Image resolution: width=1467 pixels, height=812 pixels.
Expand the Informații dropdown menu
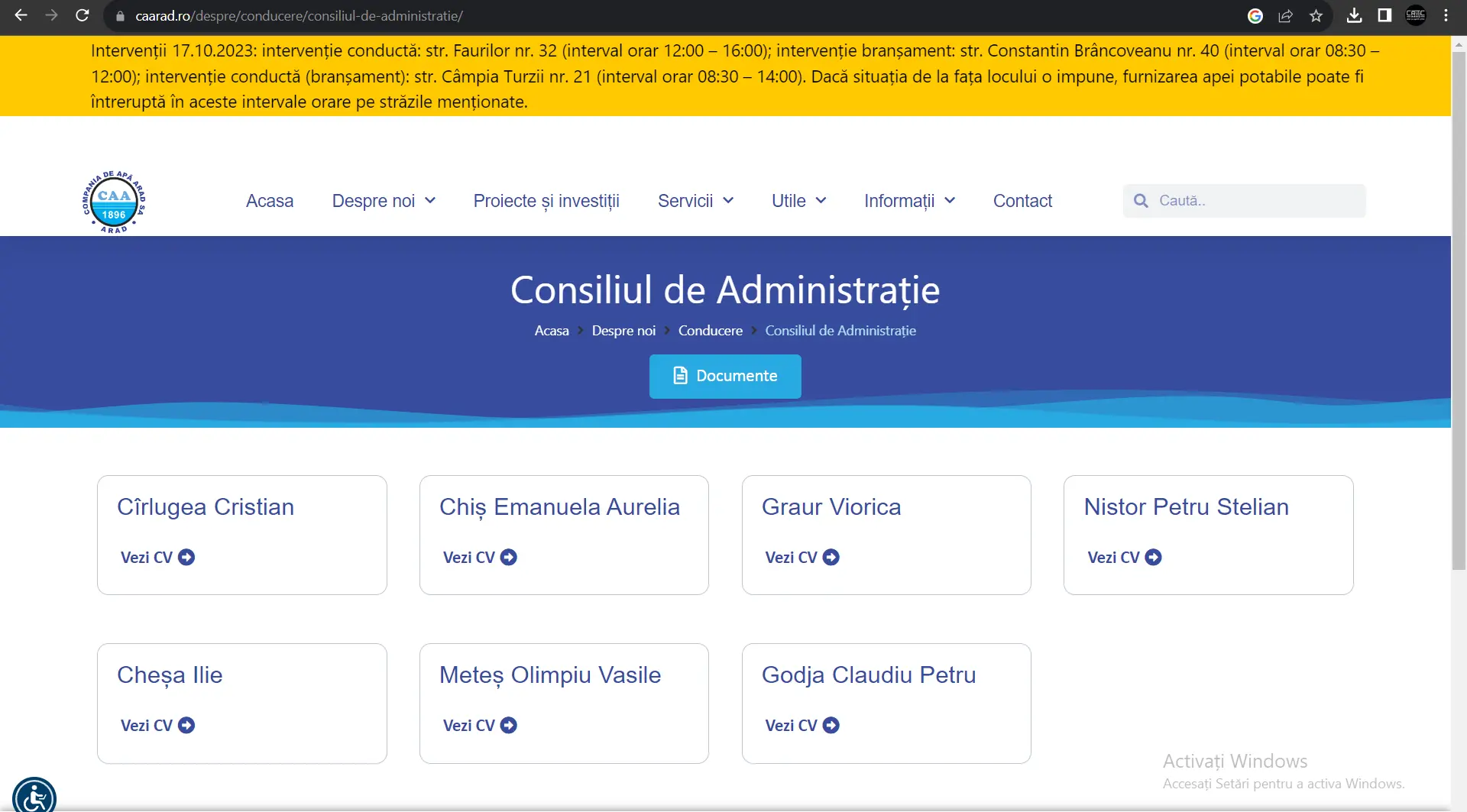[x=909, y=201]
